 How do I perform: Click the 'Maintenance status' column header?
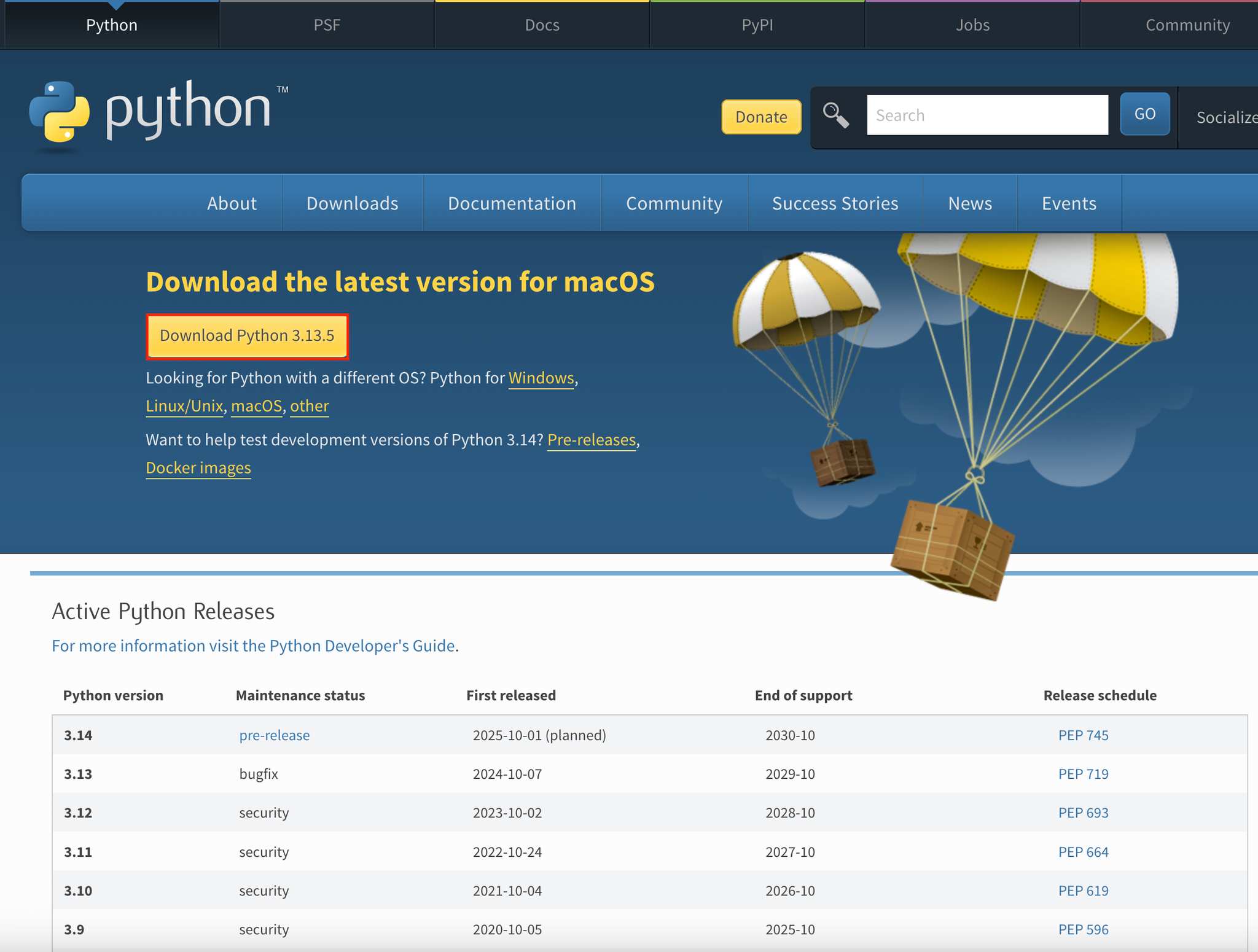[x=300, y=695]
